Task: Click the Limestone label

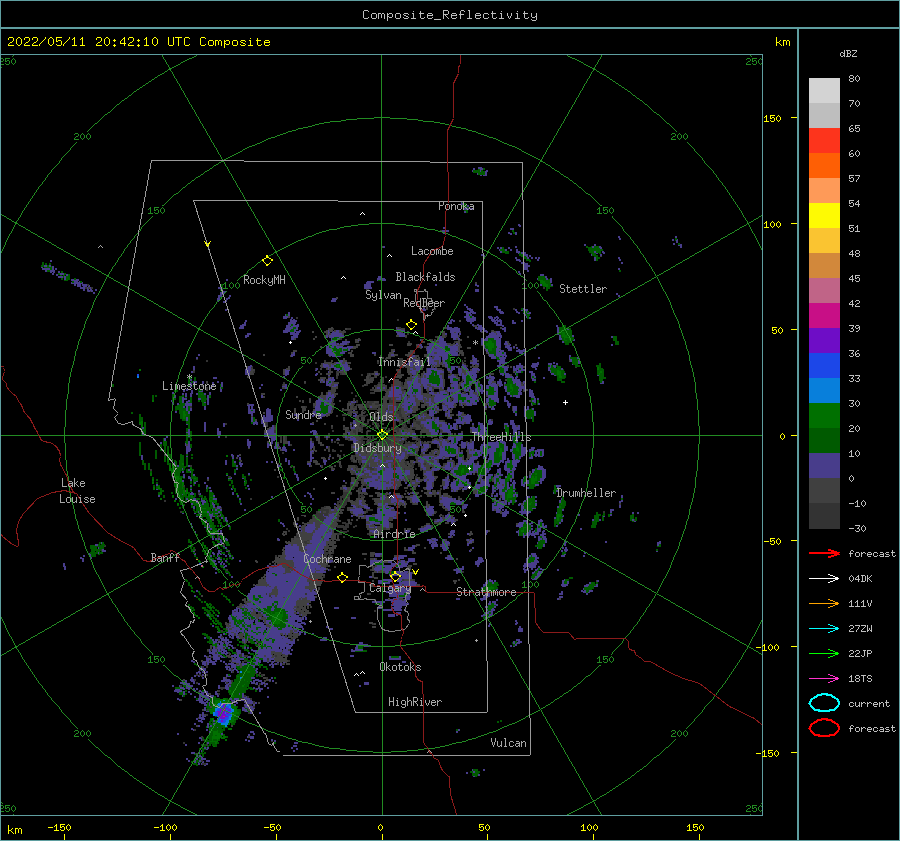Action: tap(189, 386)
